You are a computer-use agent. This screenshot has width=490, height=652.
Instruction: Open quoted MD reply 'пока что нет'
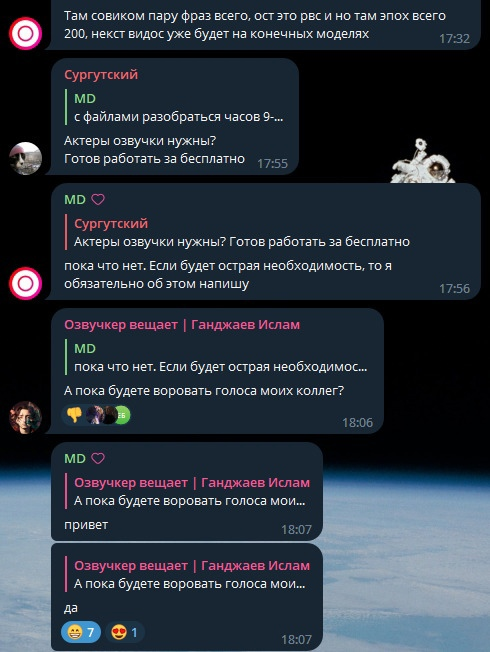[x=216, y=358]
